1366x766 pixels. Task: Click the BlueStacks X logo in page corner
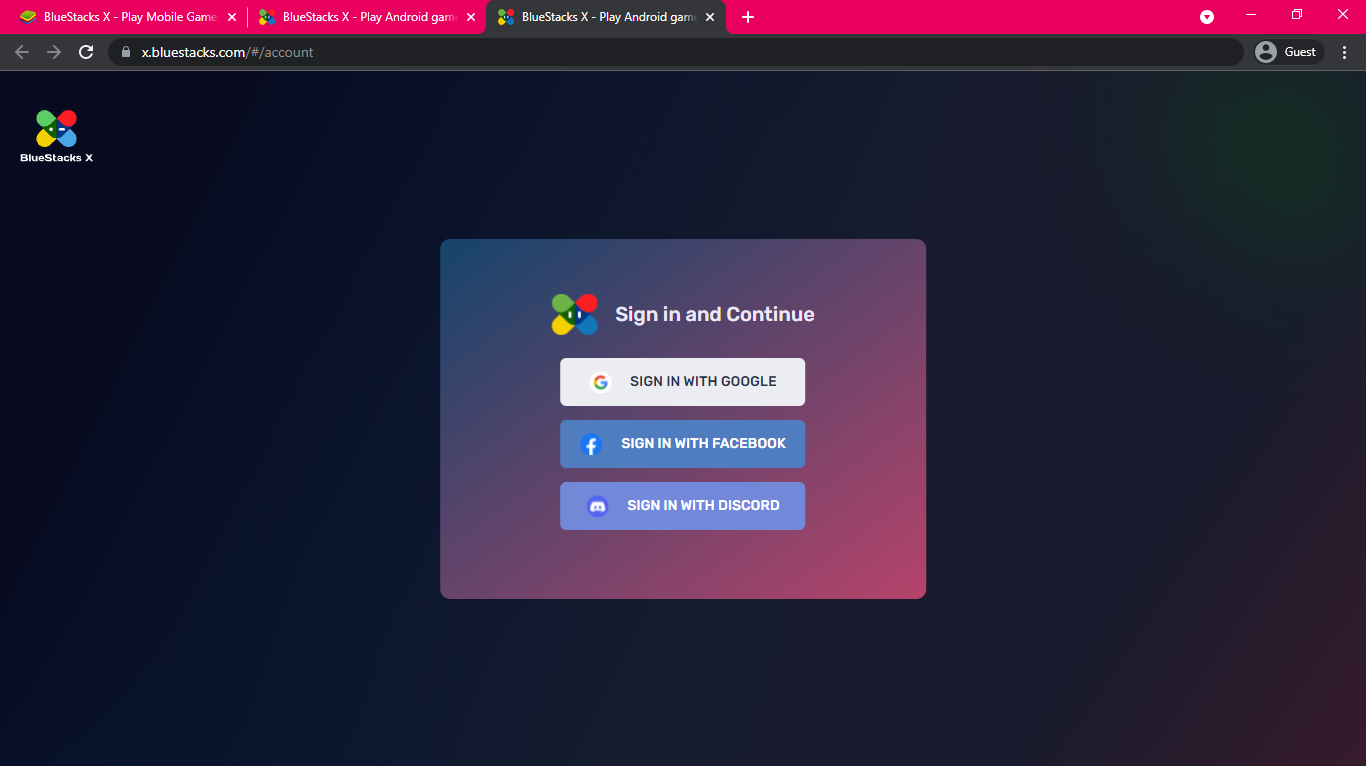coord(56,136)
